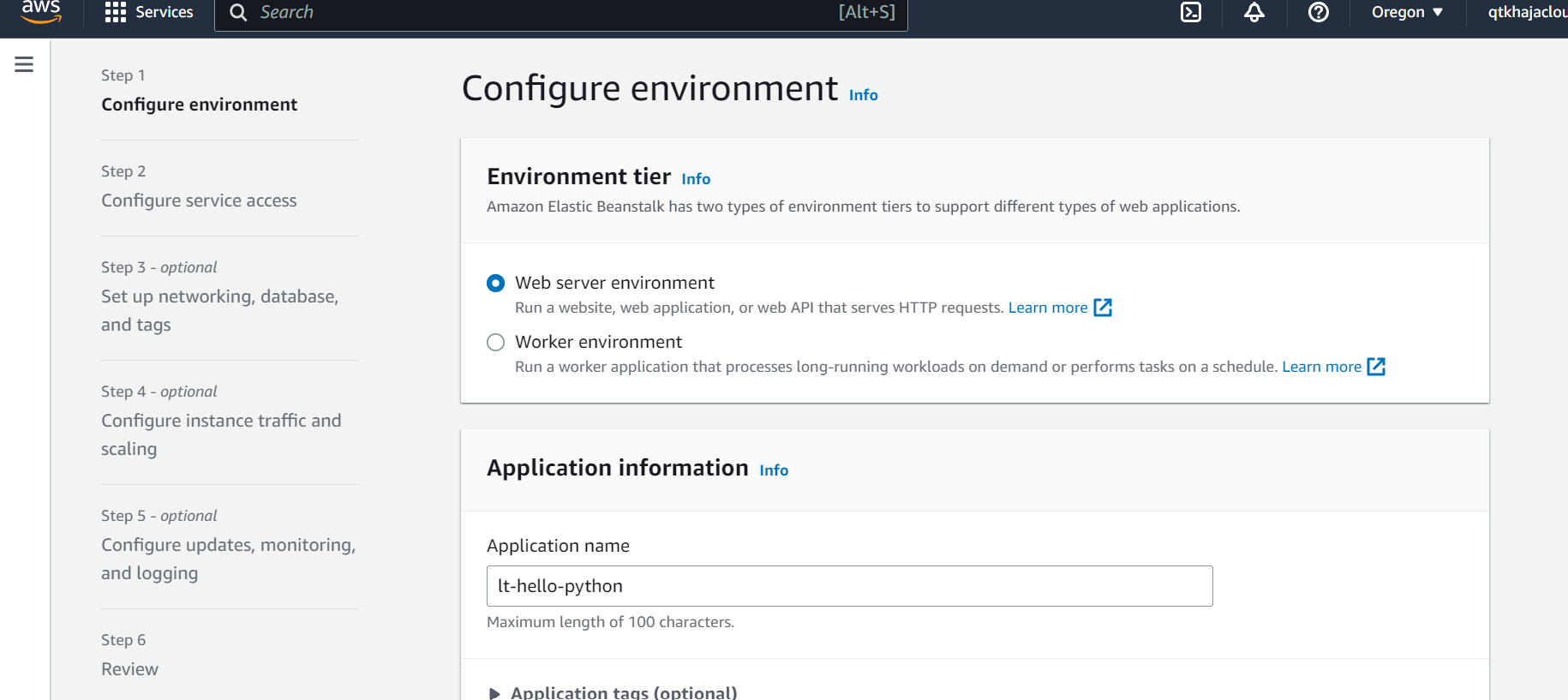Open external link icon after Web server Learn more
1568x700 pixels.
pos(1103,308)
